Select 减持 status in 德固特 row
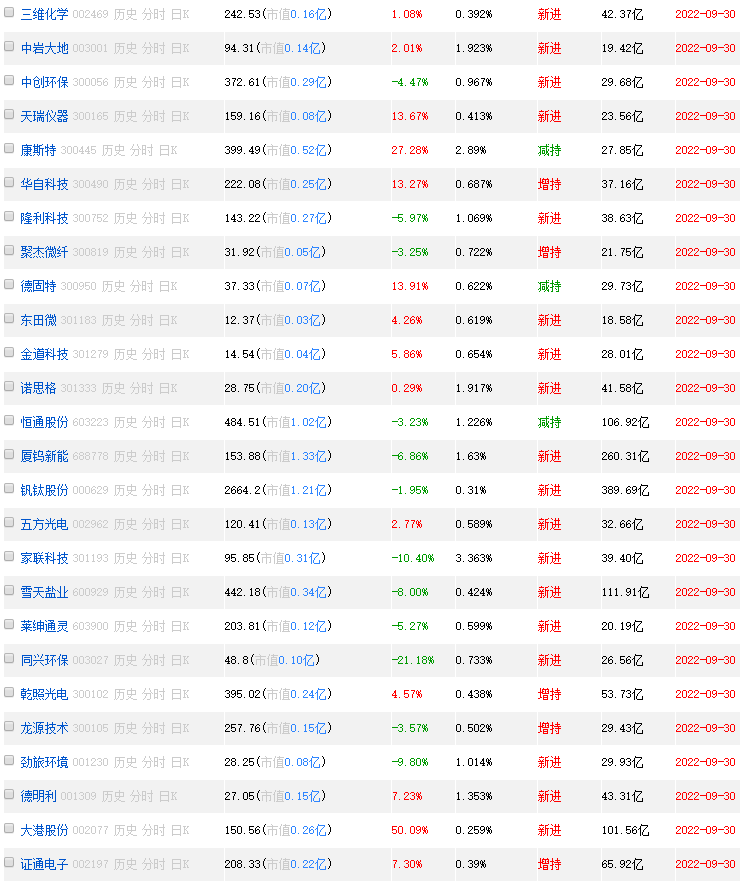Image resolution: width=750 pixels, height=882 pixels. 549,286
